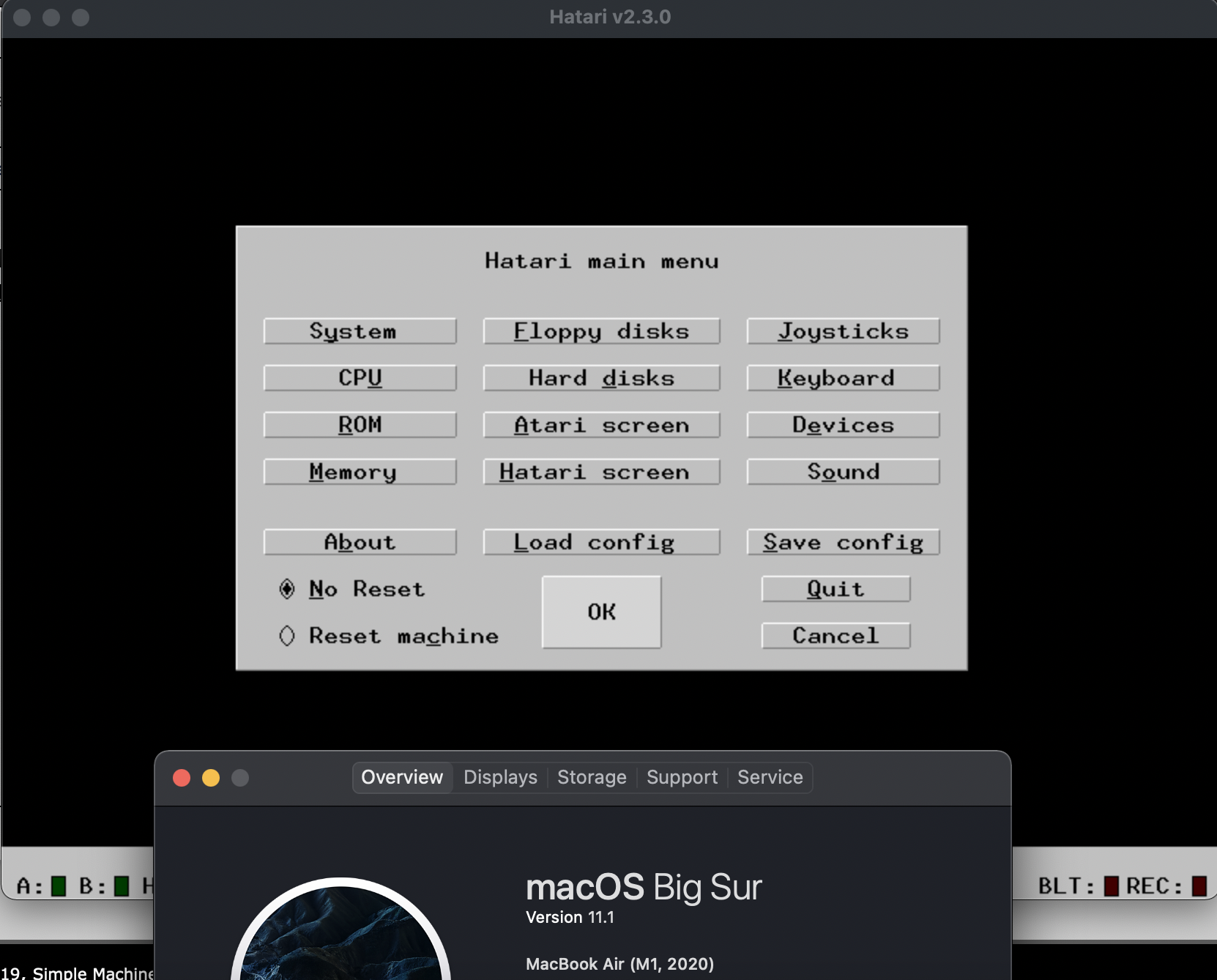Viewport: 1217px width, 980px height.
Task: Switch to the Displays tab
Action: click(x=500, y=777)
